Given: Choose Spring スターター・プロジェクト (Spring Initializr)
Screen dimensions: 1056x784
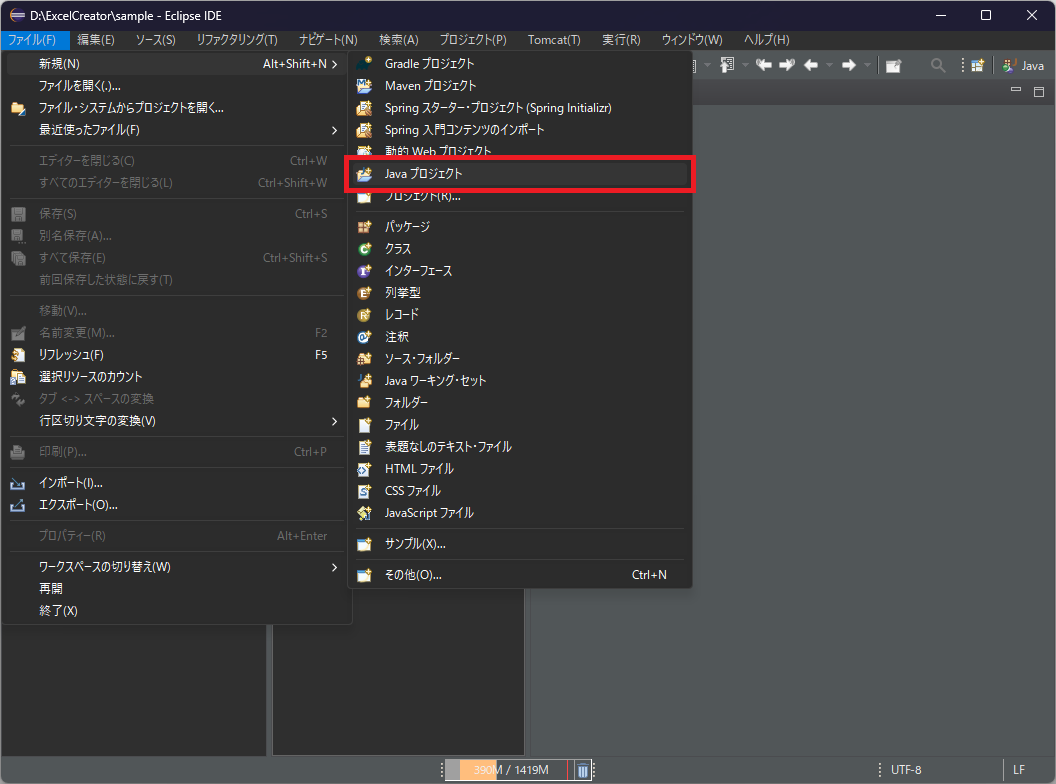Looking at the screenshot, I should point(519,108).
